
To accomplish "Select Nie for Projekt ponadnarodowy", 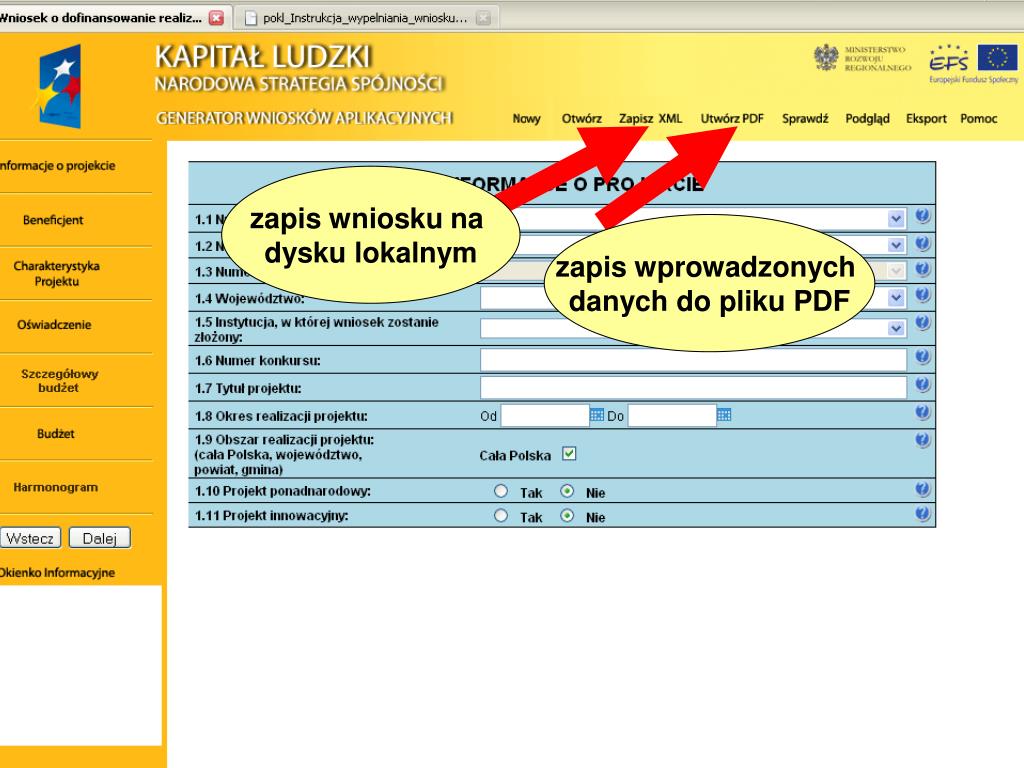I will 567,490.
